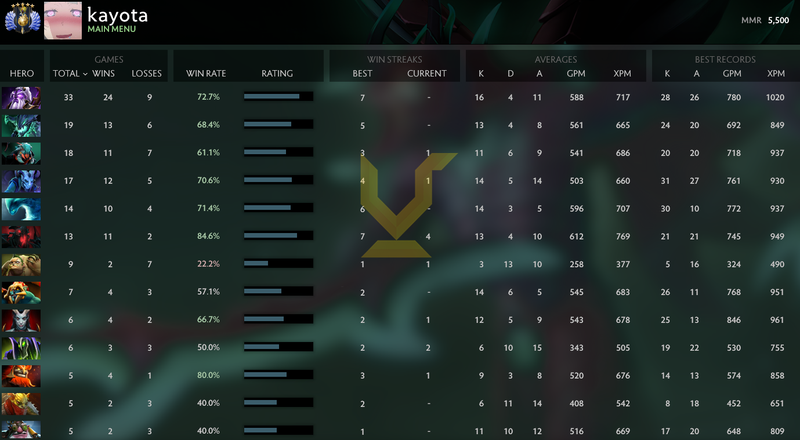The height and width of the screenshot is (440, 800).
Task: Toggle sort arrow next to TOTAL column
Action: tap(85, 74)
